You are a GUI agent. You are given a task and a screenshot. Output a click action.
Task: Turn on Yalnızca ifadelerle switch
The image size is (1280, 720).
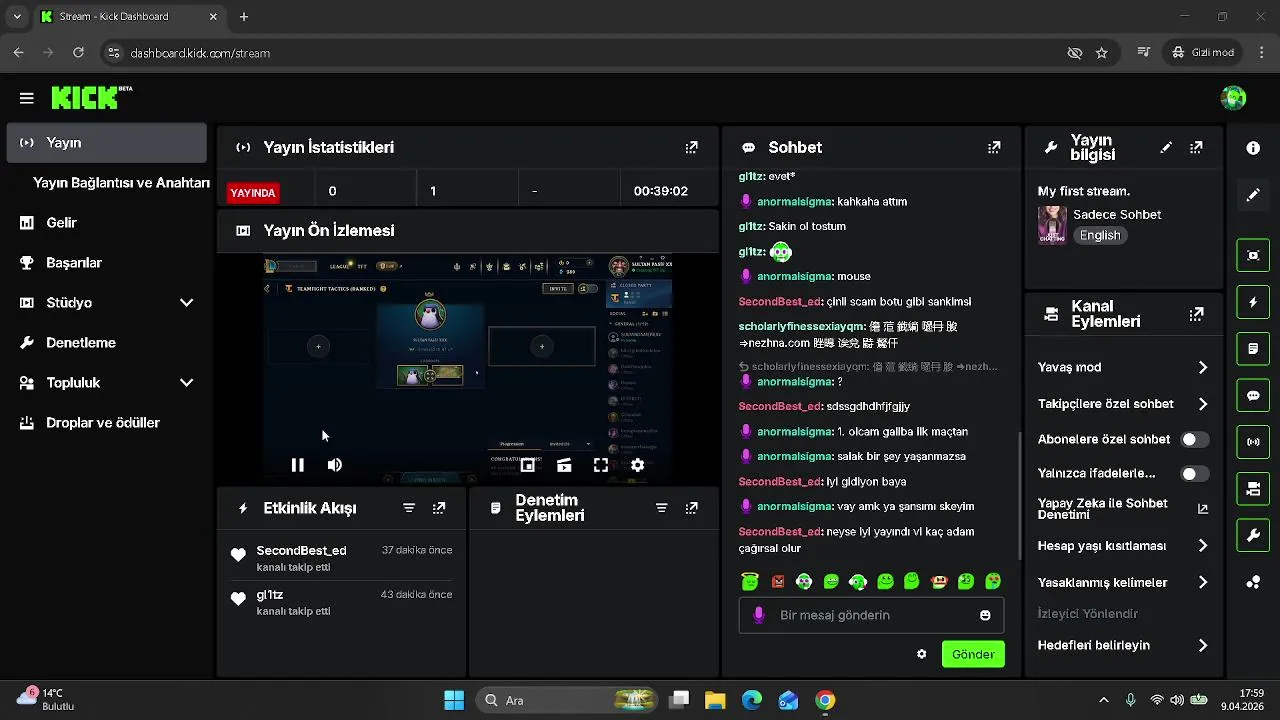point(1194,474)
